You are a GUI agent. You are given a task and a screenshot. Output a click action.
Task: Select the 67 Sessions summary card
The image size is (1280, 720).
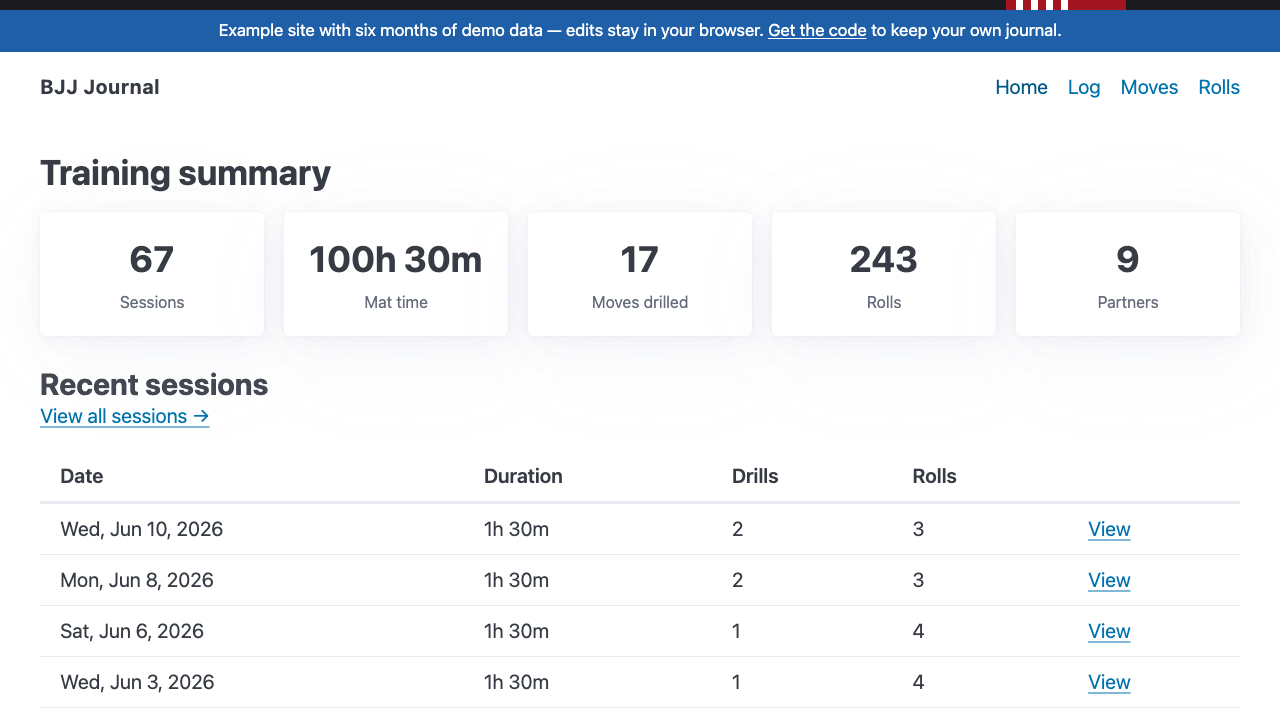[x=152, y=274]
